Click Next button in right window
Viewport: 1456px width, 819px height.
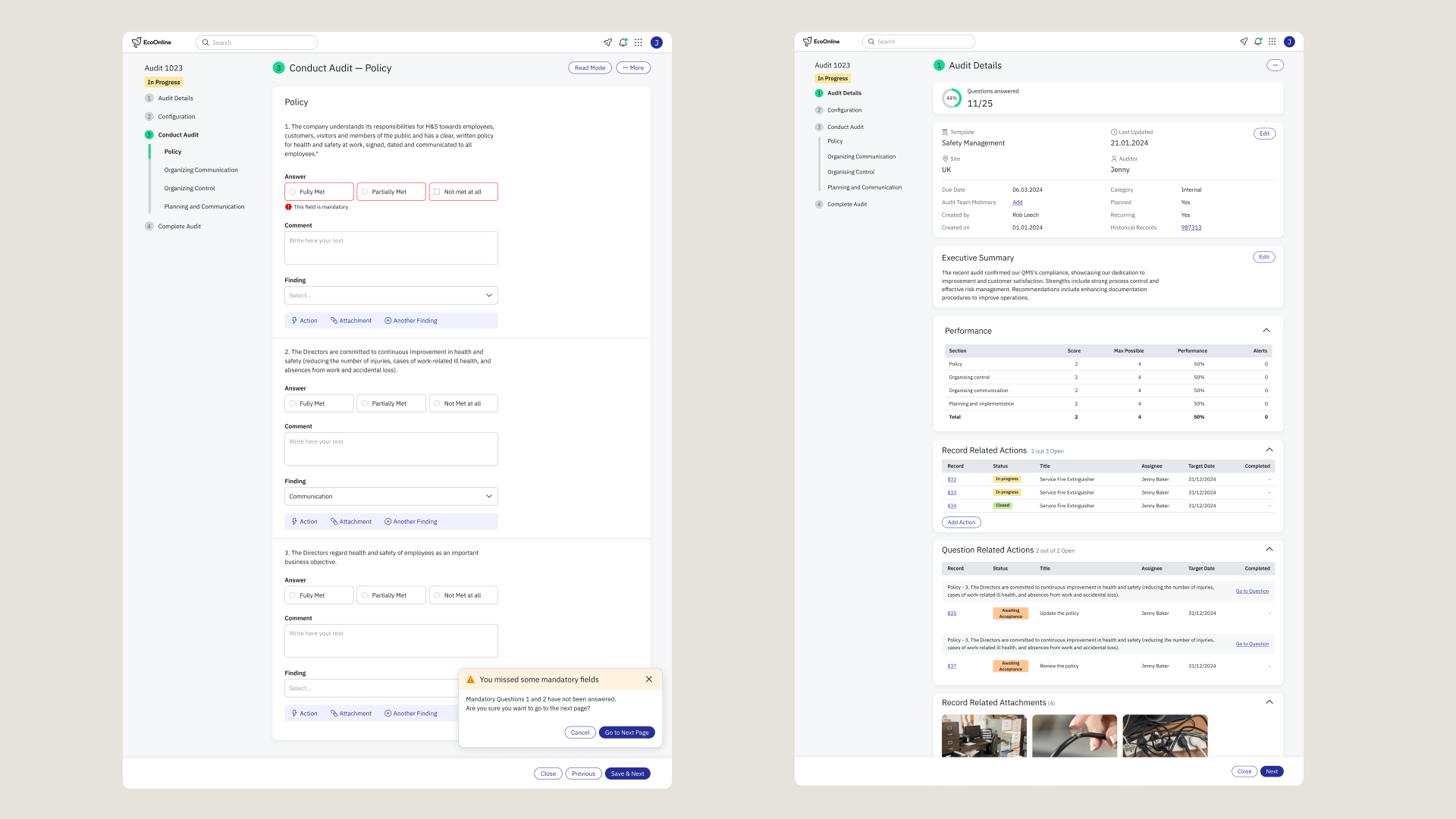pyautogui.click(x=1272, y=771)
